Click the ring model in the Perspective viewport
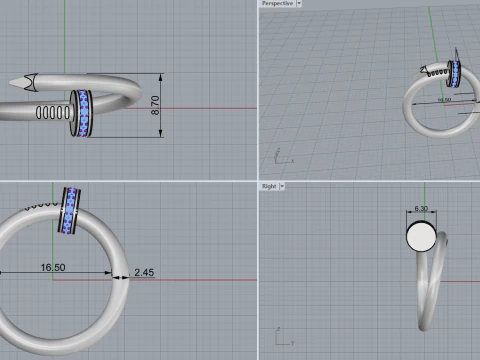The height and width of the screenshot is (360, 480). click(442, 100)
